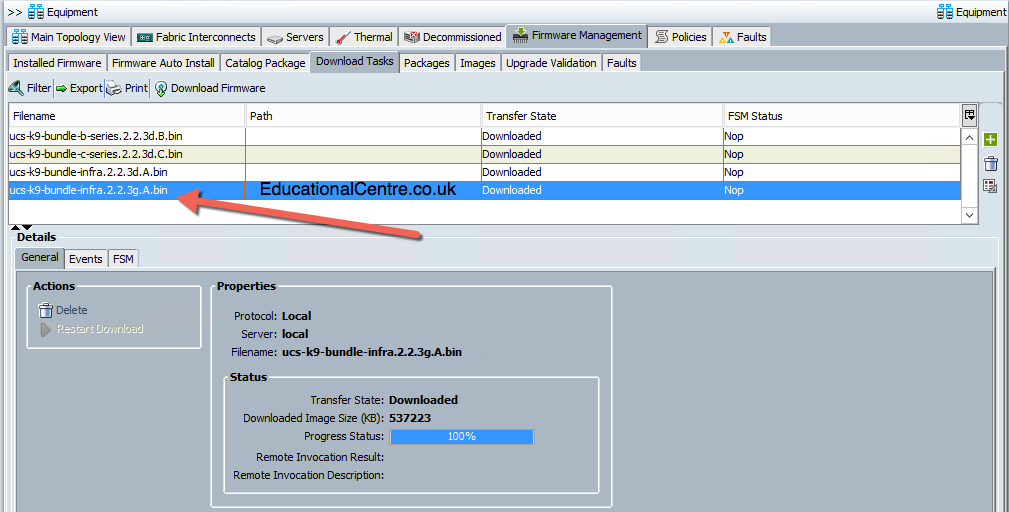1009x512 pixels.
Task: Sort by the Path column header
Action: tap(364, 116)
